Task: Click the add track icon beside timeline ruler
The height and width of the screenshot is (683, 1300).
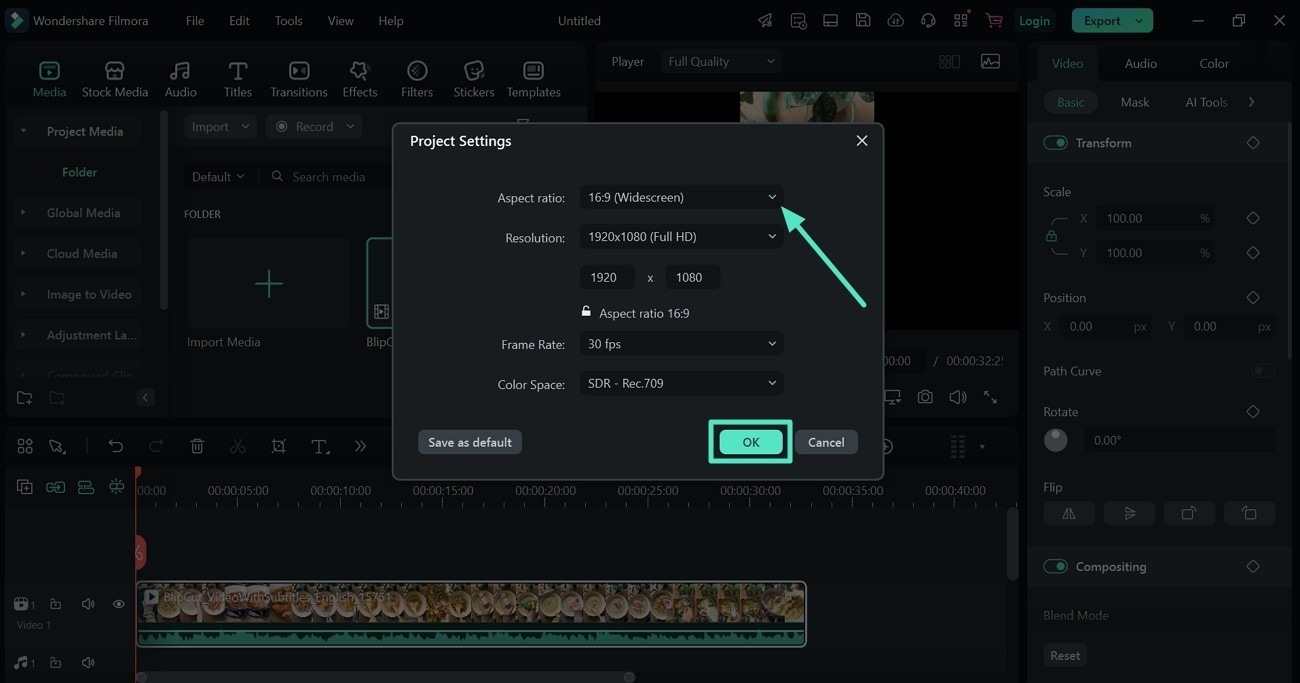Action: [x=25, y=487]
